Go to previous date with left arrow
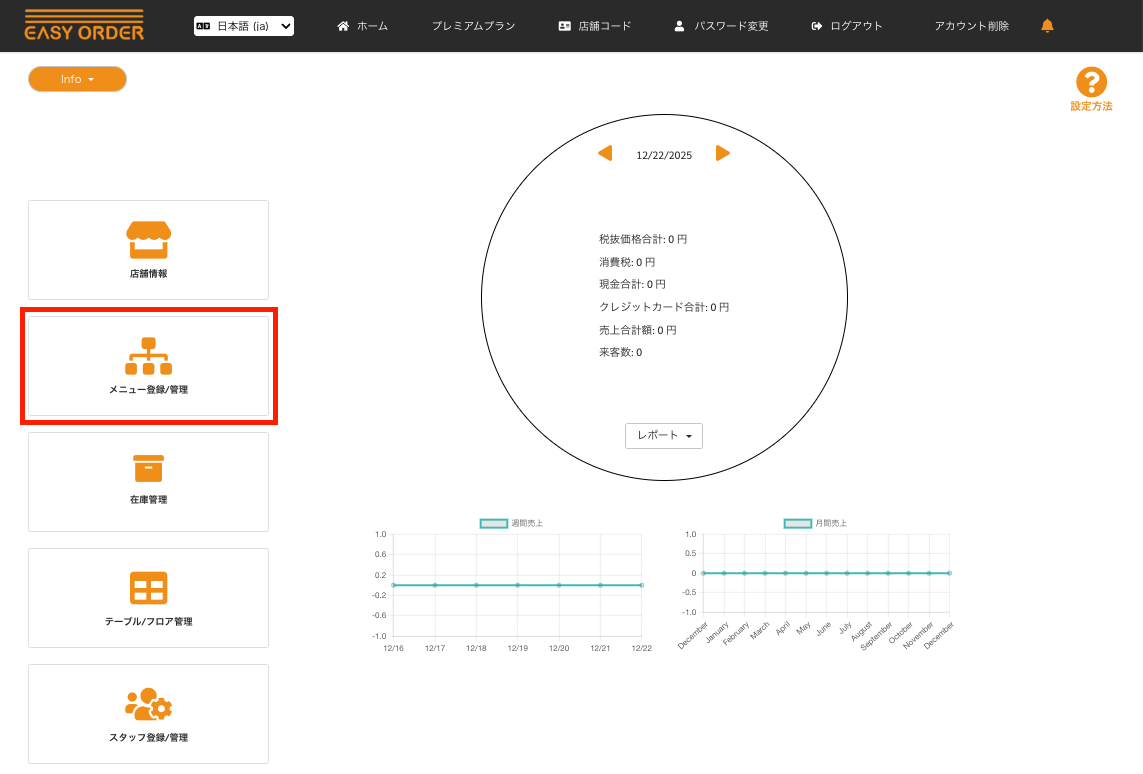This screenshot has width=1143, height=774. click(x=605, y=153)
